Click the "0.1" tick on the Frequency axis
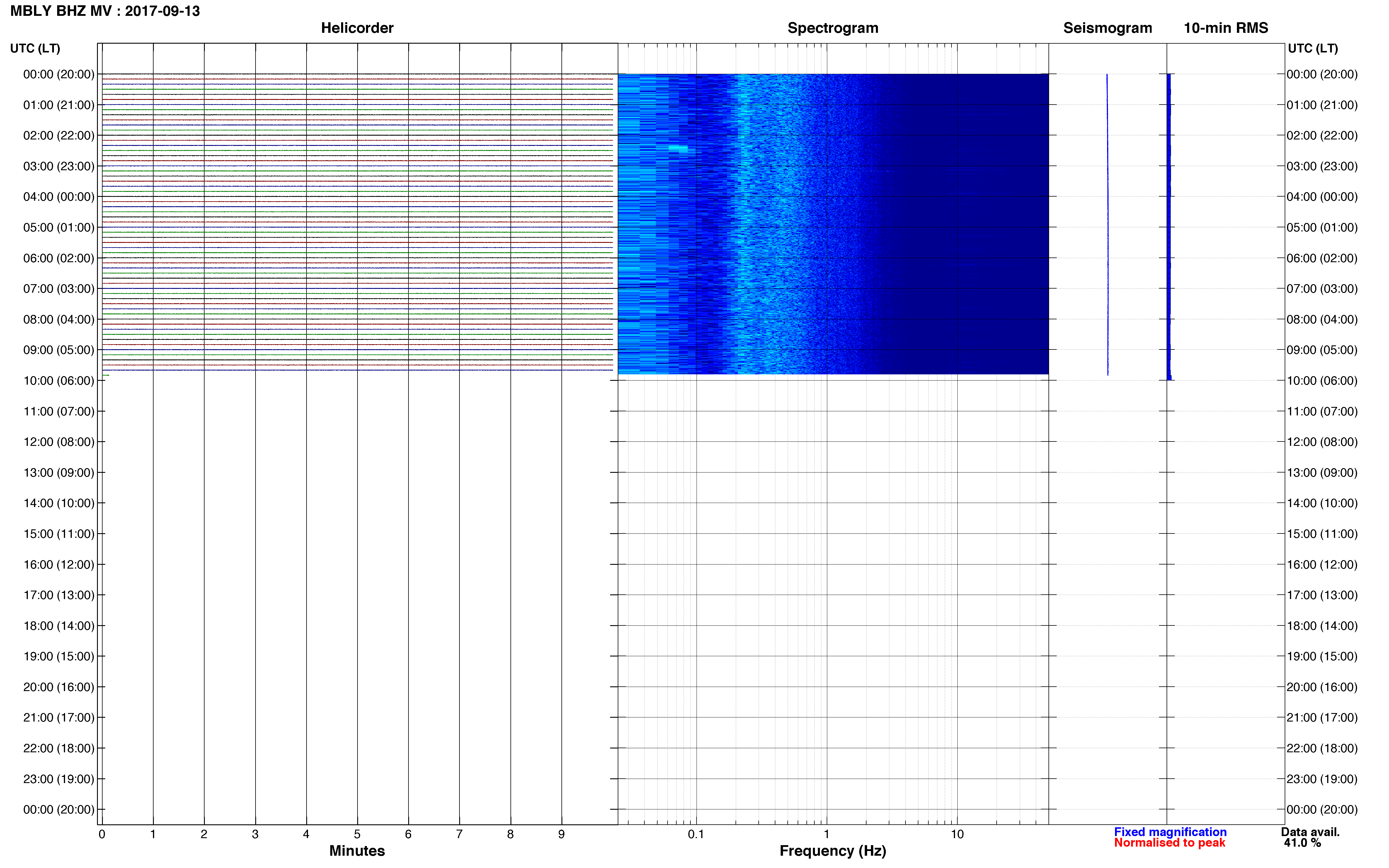Image resolution: width=1389 pixels, height=868 pixels. pos(696,834)
